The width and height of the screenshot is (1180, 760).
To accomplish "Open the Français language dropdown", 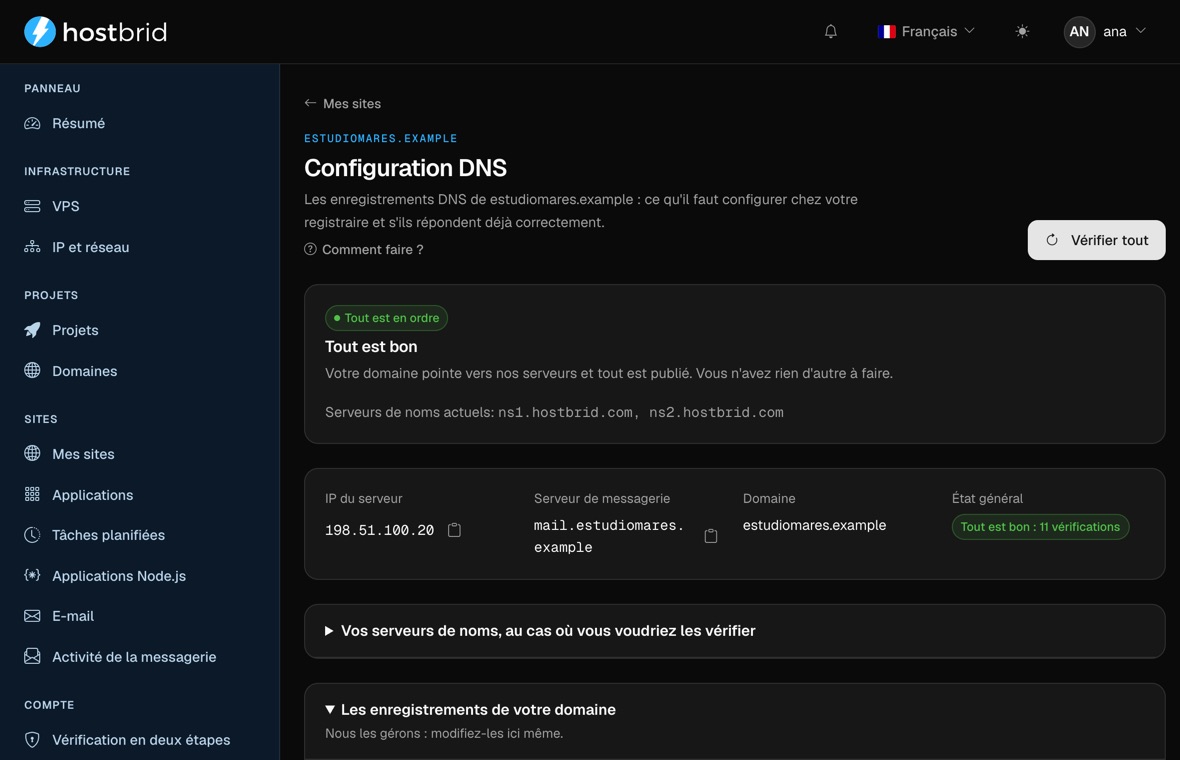I will (926, 32).
